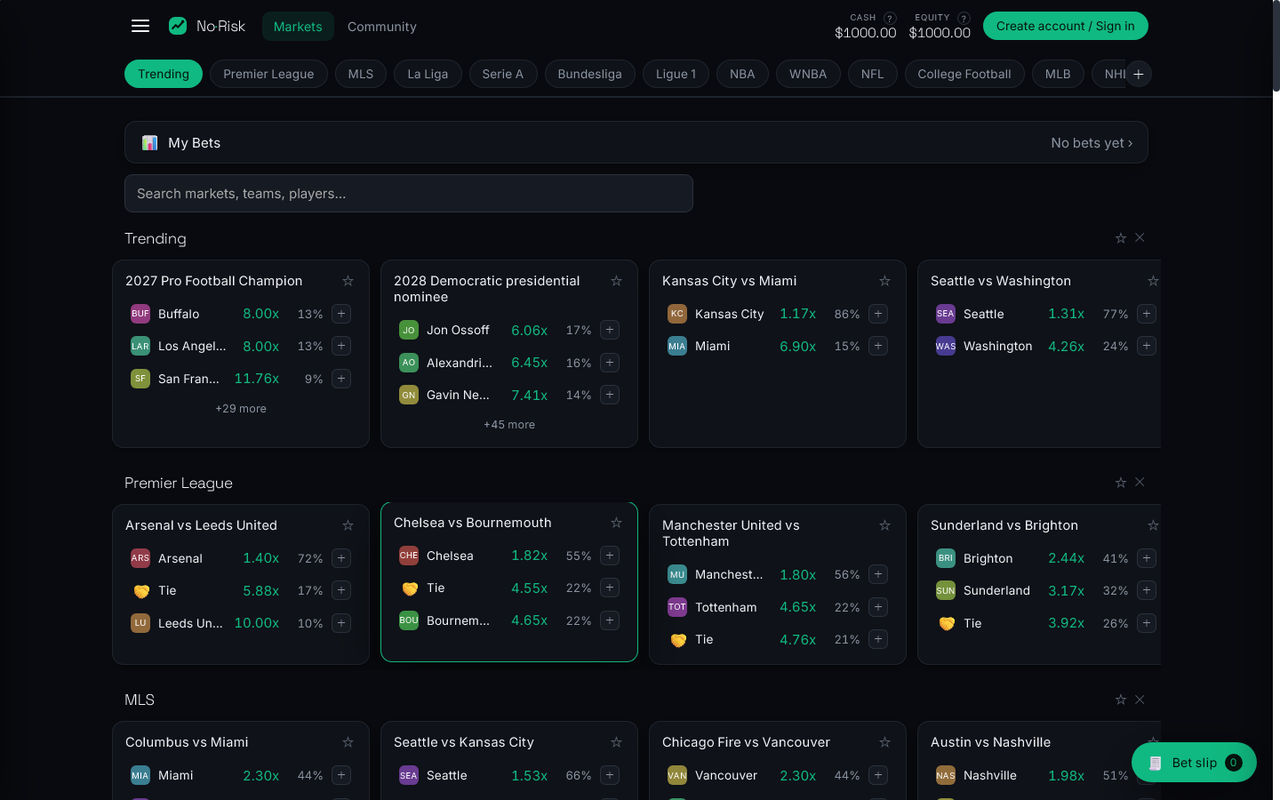Open the Bet slip button
This screenshot has height=800, width=1280.
pos(1193,763)
